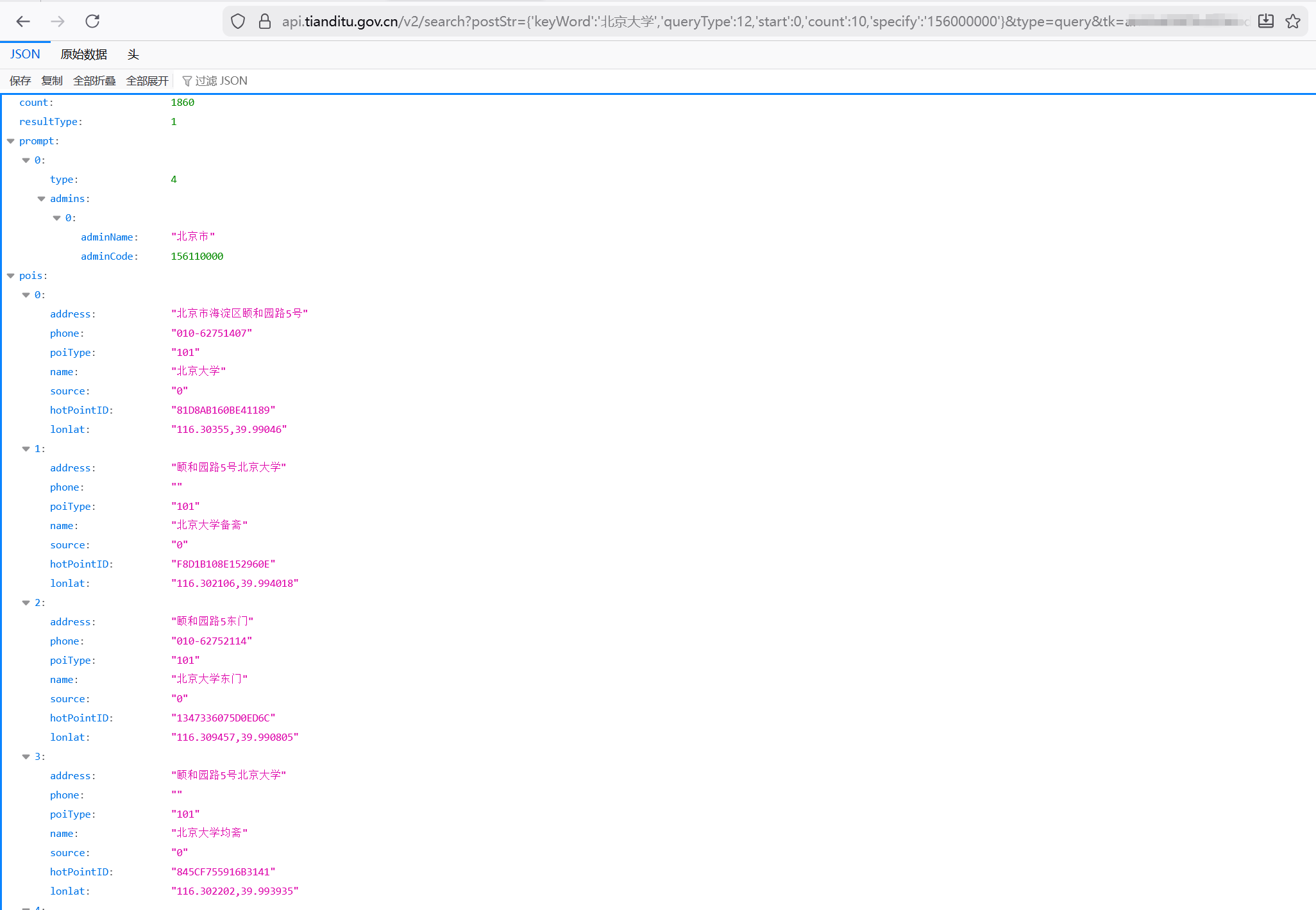Collapse pois item 1
This screenshot has height=910, width=1316.
[26, 449]
